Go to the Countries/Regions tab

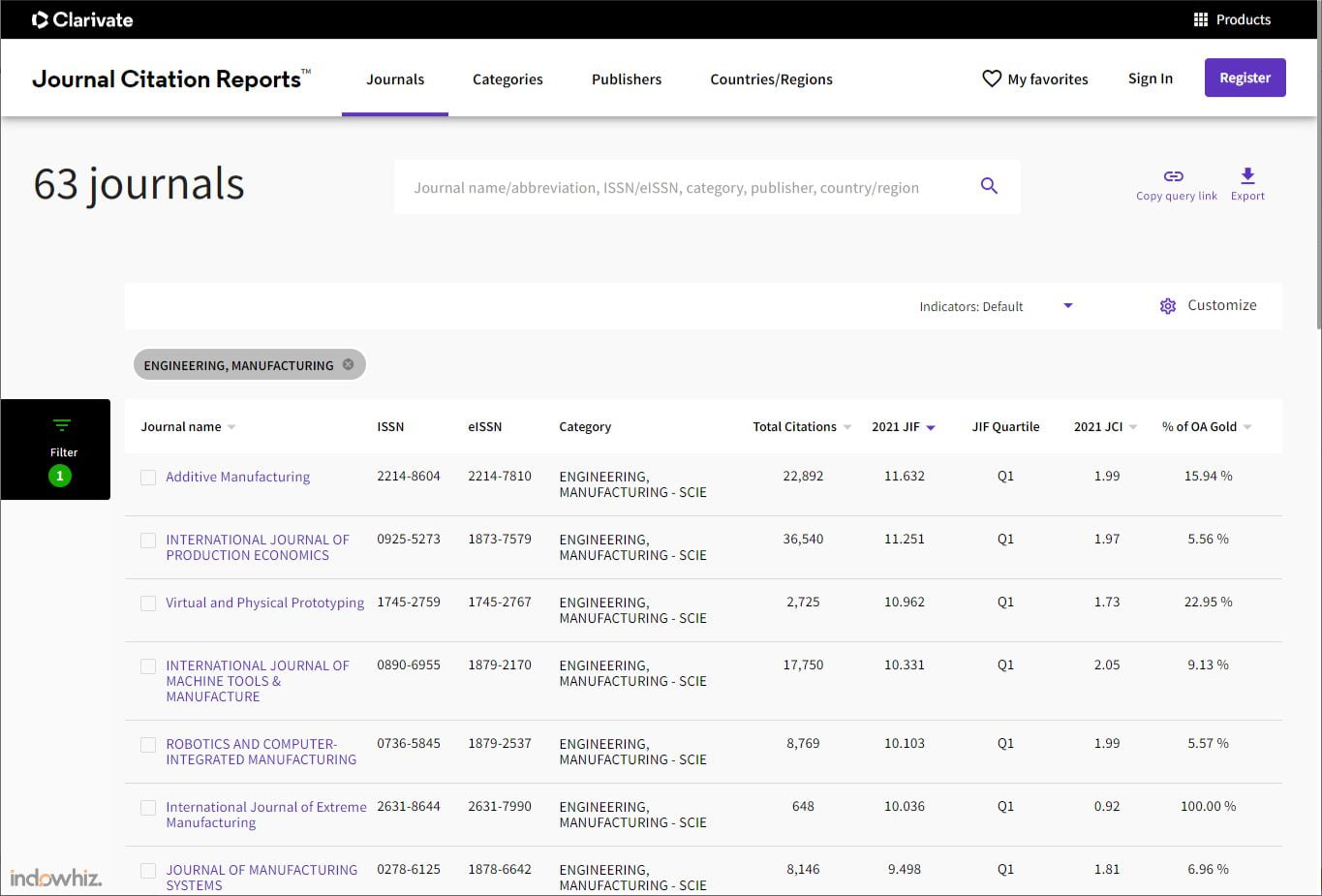point(771,79)
